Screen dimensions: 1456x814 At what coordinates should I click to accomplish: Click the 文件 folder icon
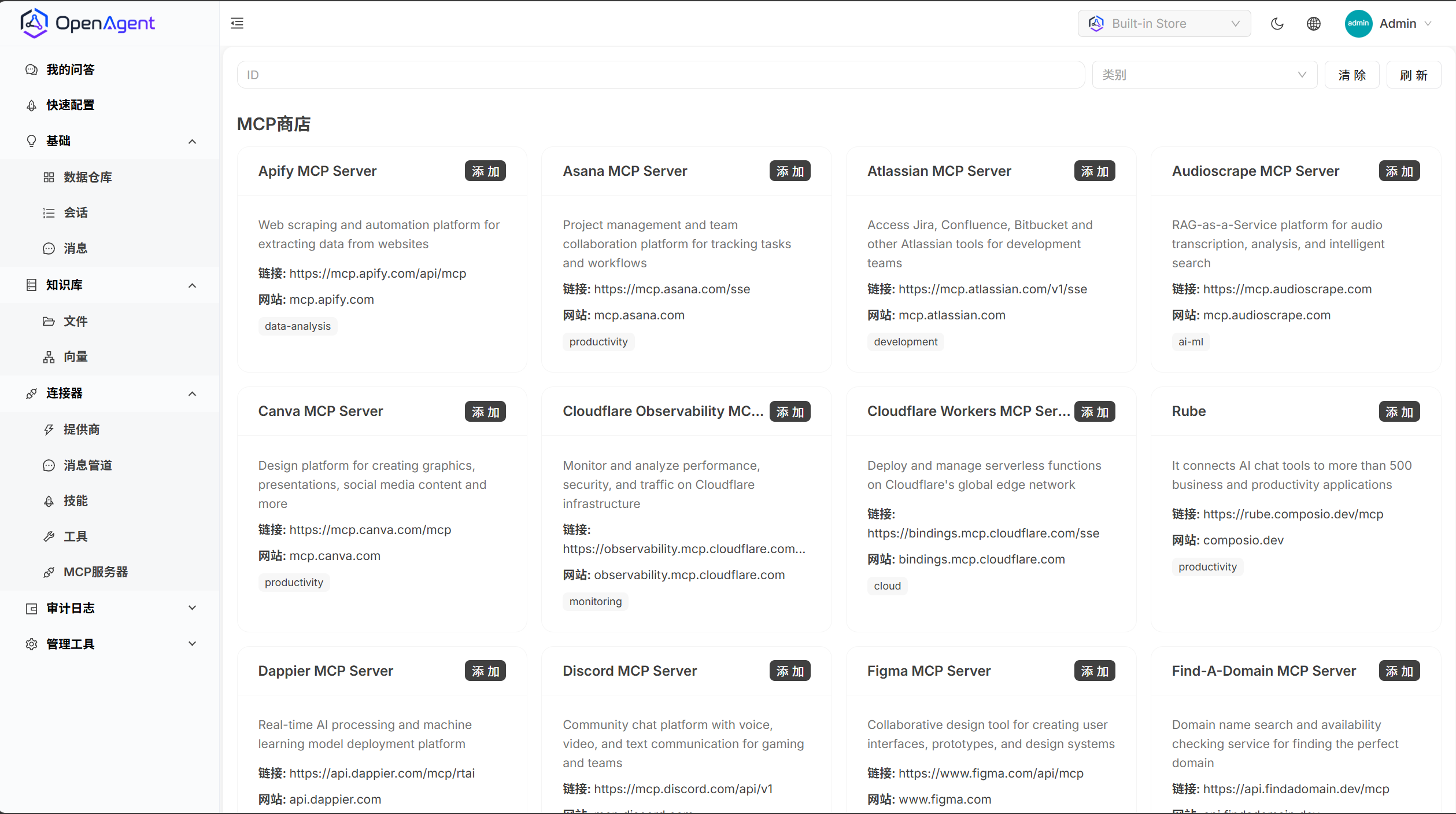pos(49,322)
